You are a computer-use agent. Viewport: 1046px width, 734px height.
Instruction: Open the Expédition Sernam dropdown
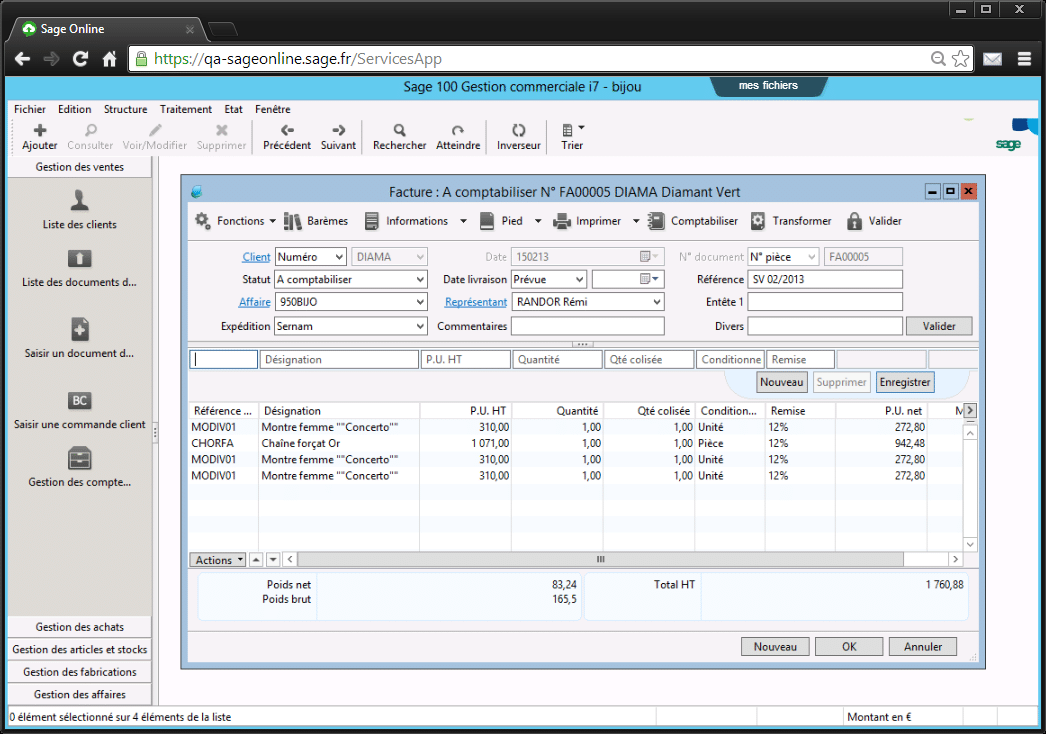pos(420,326)
